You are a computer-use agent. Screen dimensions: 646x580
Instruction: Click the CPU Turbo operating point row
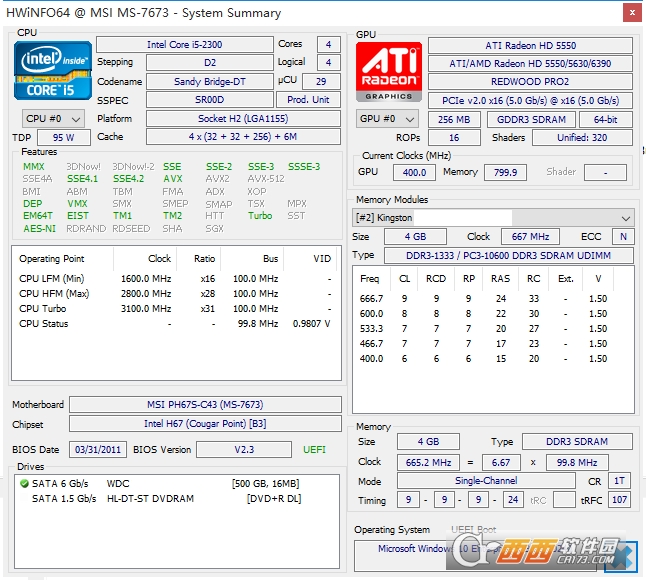pyautogui.click(x=175, y=309)
